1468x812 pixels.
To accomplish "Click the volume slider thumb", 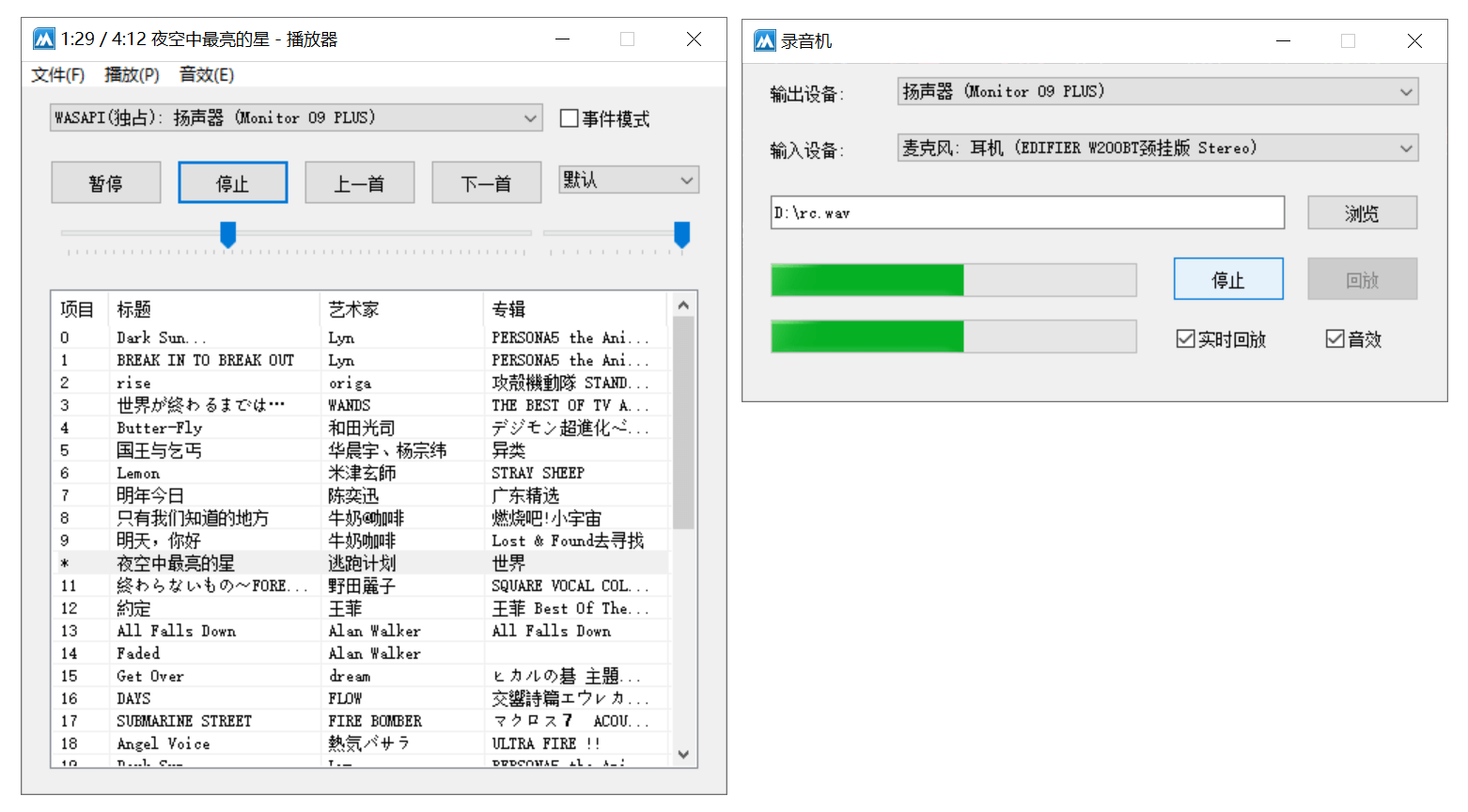I will tap(682, 234).
